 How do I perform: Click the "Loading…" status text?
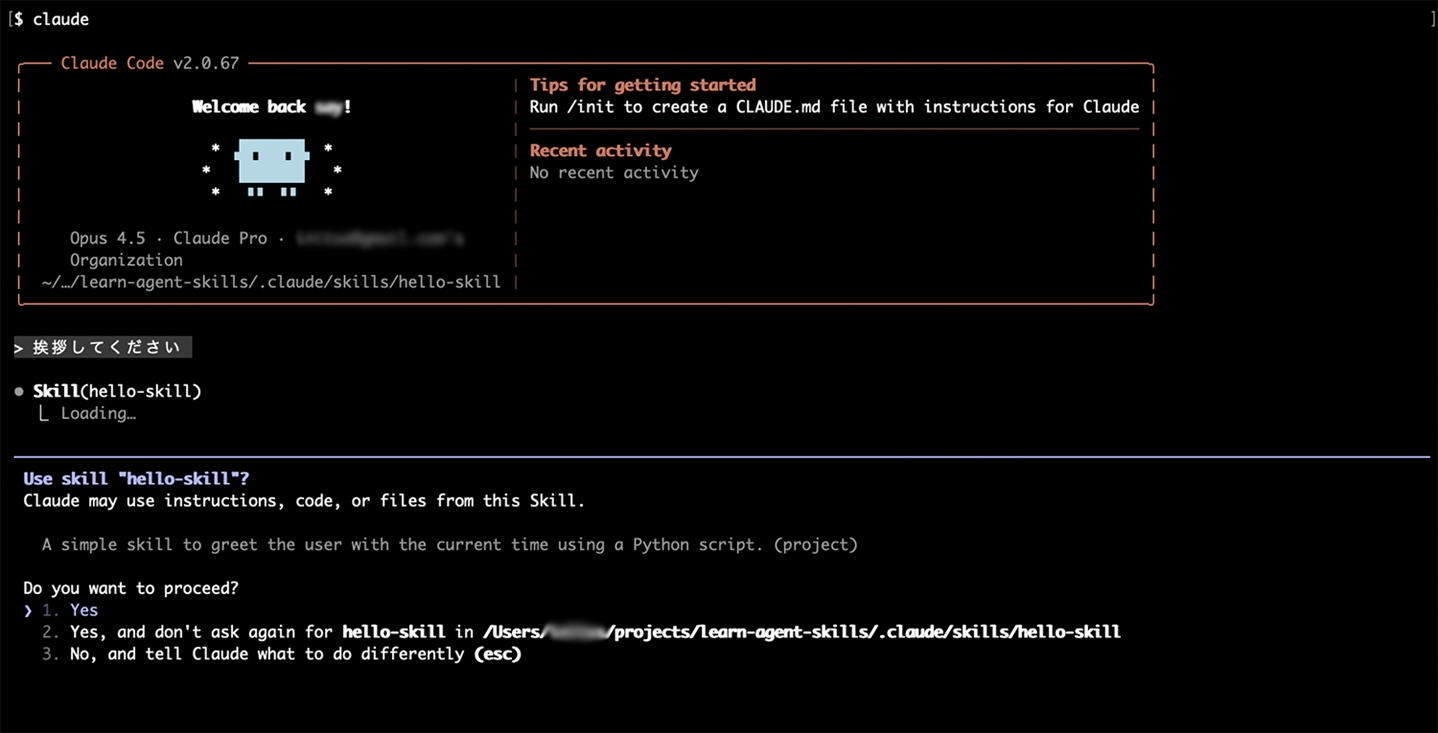tap(98, 414)
